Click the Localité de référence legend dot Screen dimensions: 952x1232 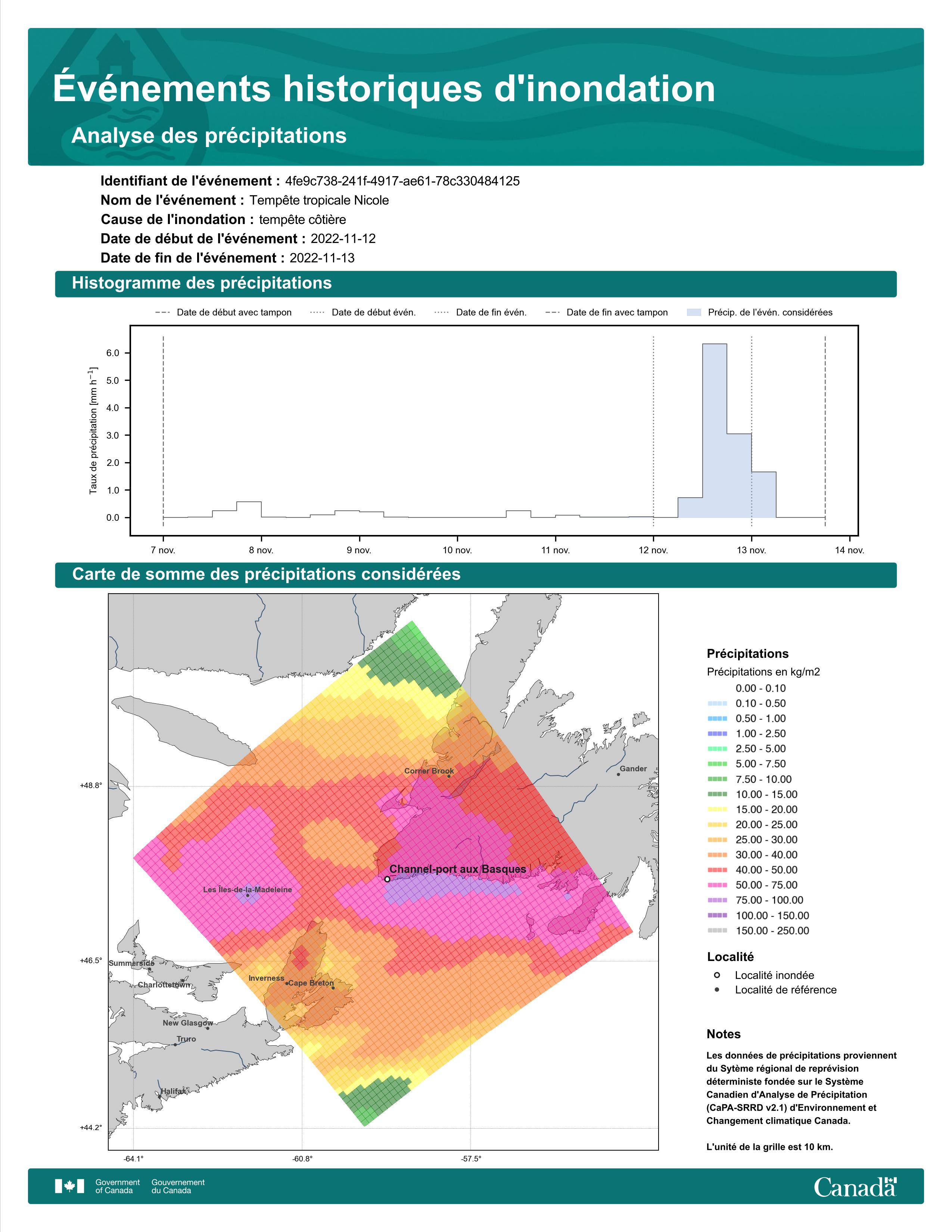coord(717,990)
